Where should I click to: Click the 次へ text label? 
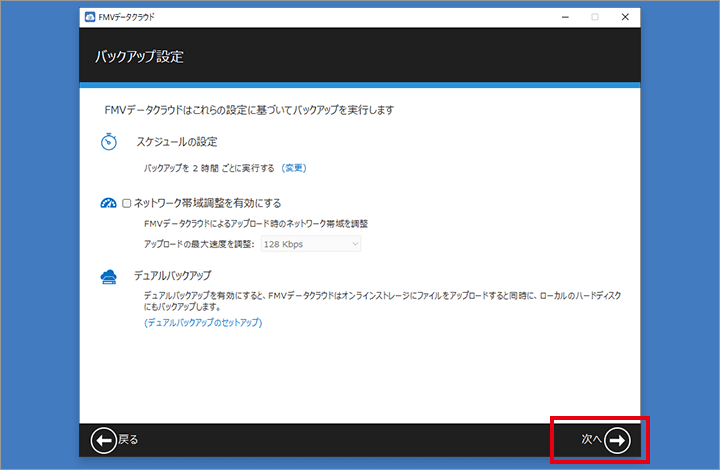[591, 439]
